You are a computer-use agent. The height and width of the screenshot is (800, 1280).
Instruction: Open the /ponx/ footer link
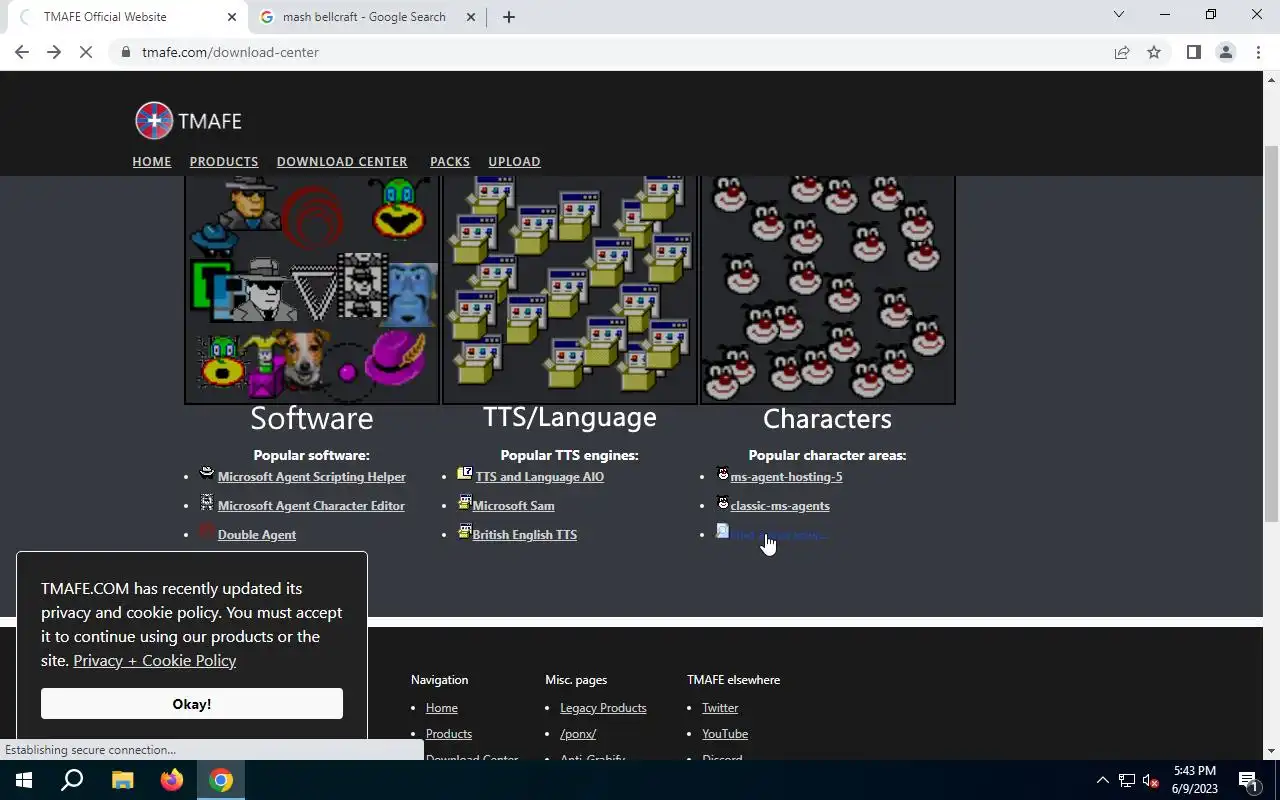(578, 734)
